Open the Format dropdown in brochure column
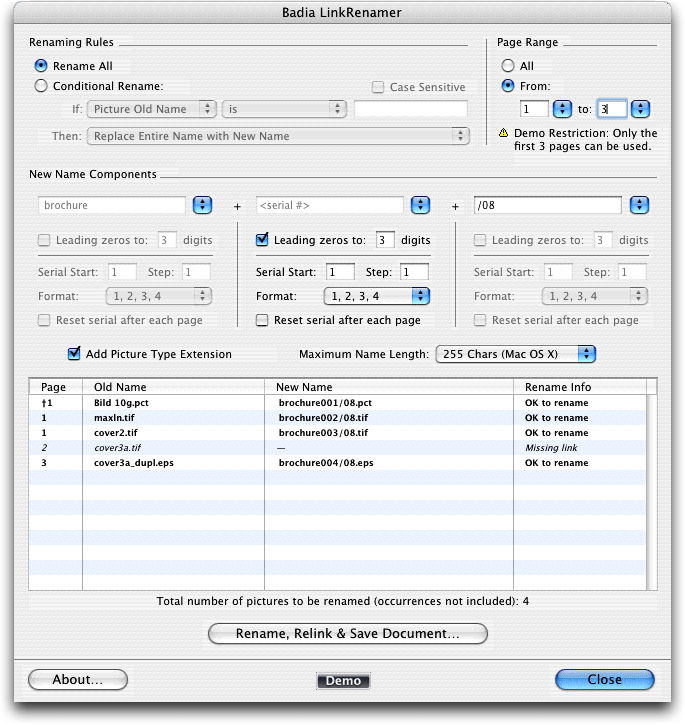 tap(159, 296)
